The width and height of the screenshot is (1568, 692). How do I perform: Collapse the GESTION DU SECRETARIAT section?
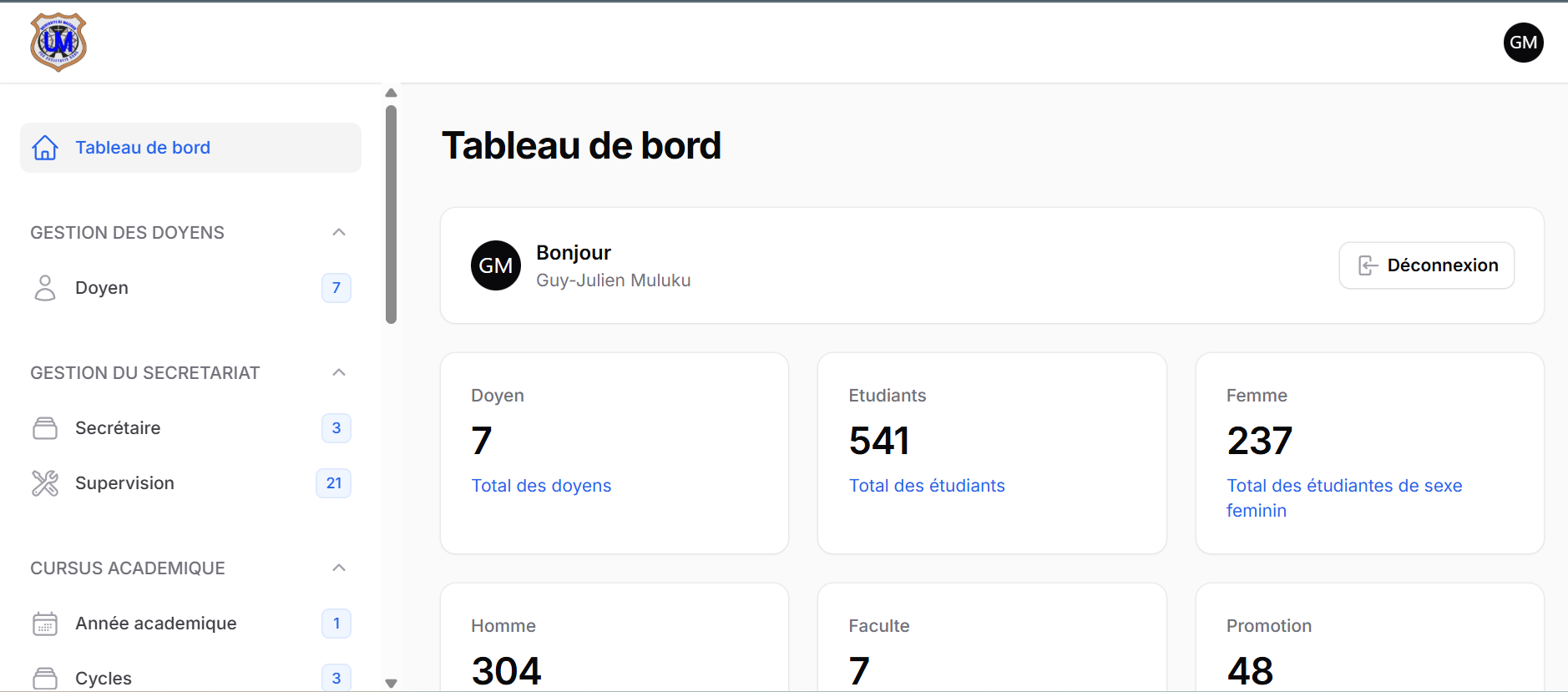pyautogui.click(x=339, y=372)
